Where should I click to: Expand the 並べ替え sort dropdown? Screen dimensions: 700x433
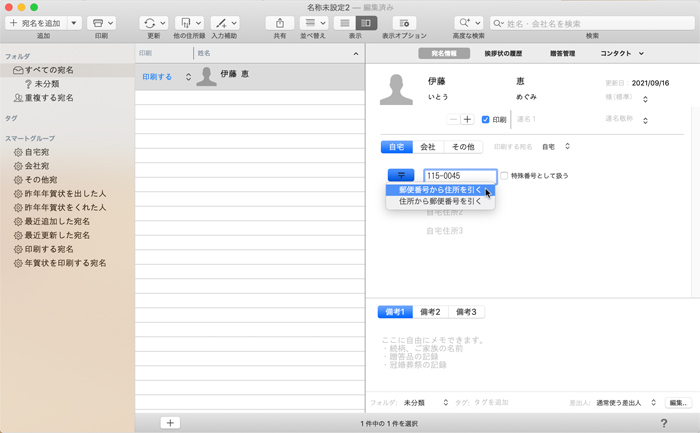314,22
